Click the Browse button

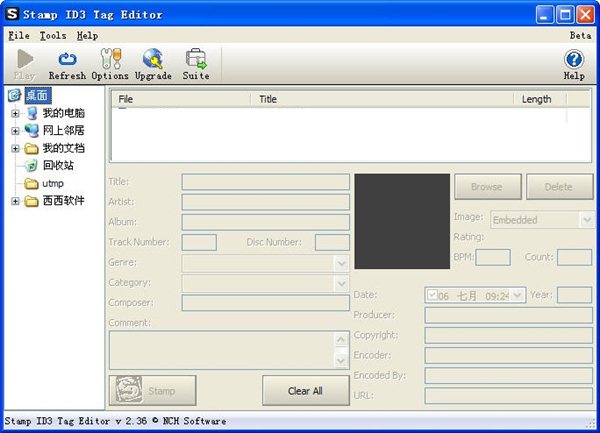(x=486, y=187)
